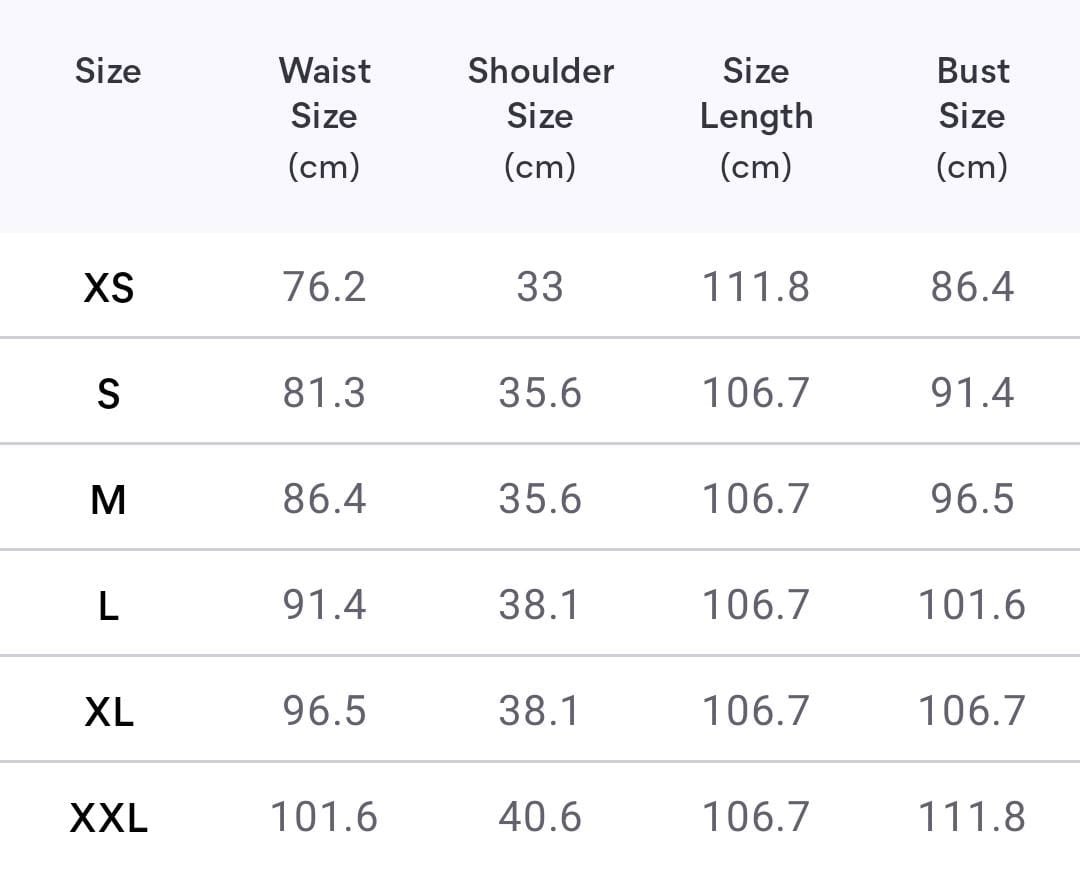Choose the M size row label

[108, 499]
